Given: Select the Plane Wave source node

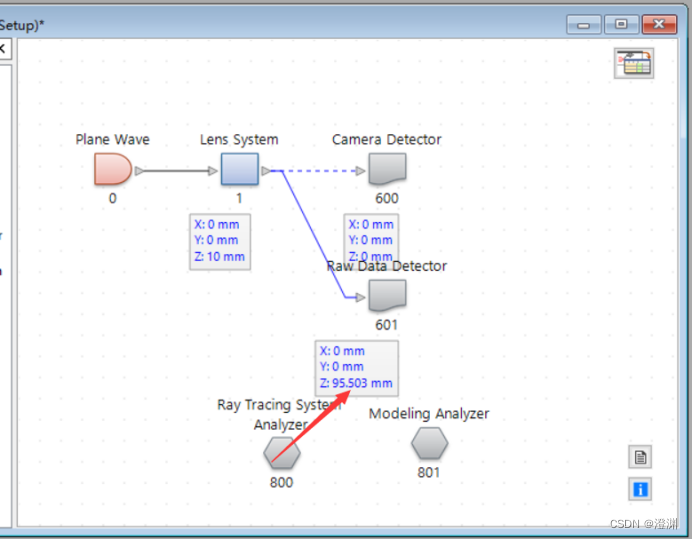Looking at the screenshot, I should [x=113, y=169].
